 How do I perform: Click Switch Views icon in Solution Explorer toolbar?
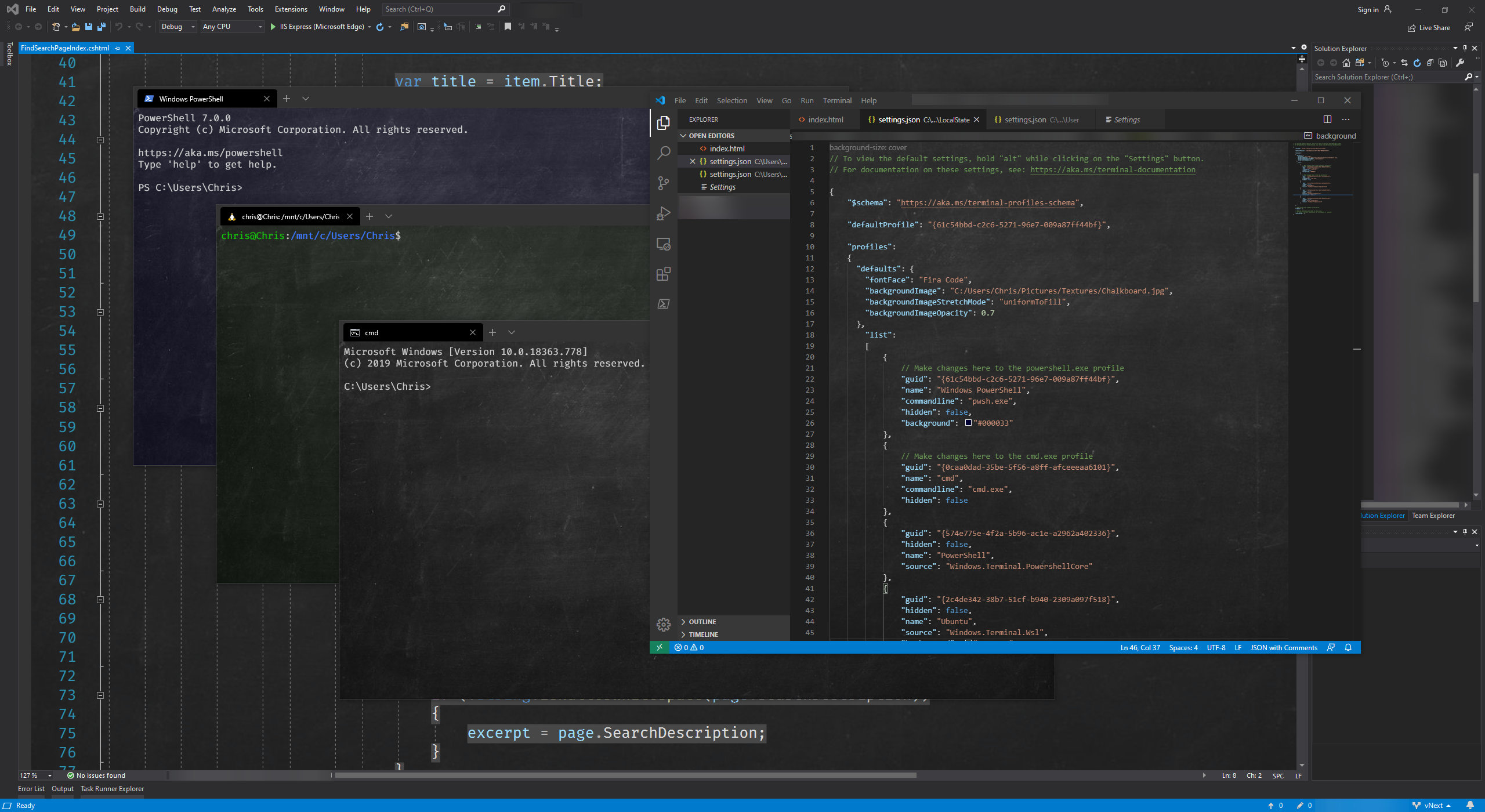(1360, 63)
